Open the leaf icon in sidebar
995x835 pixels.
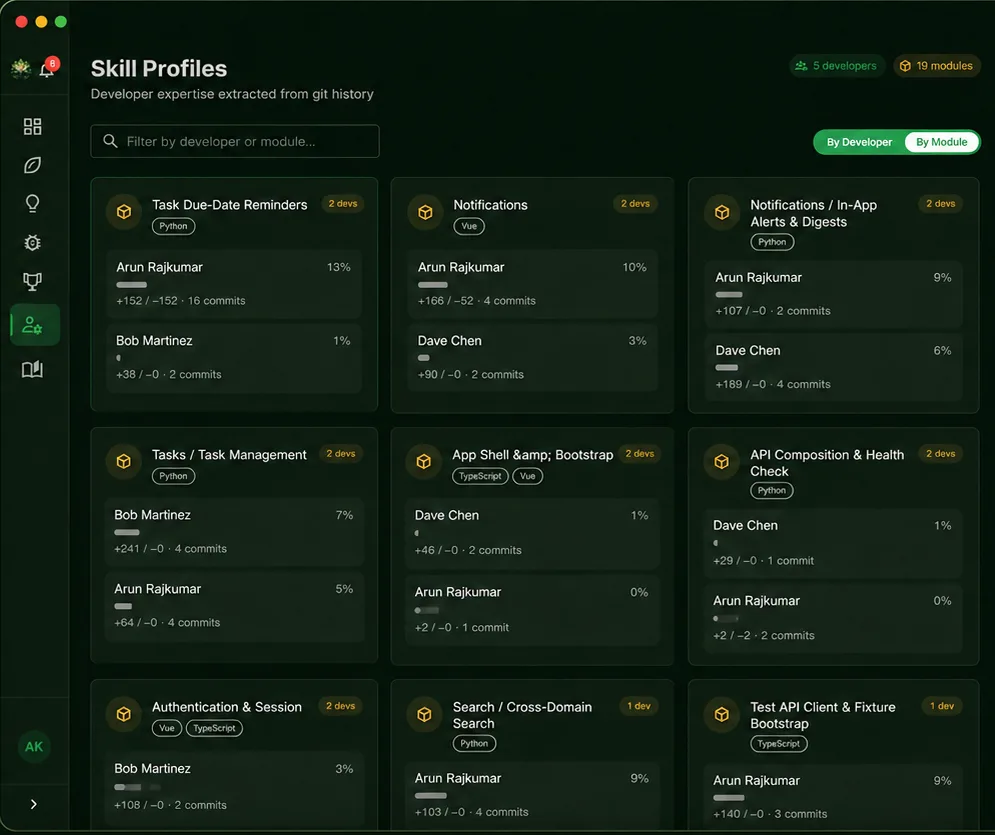[x=32, y=165]
